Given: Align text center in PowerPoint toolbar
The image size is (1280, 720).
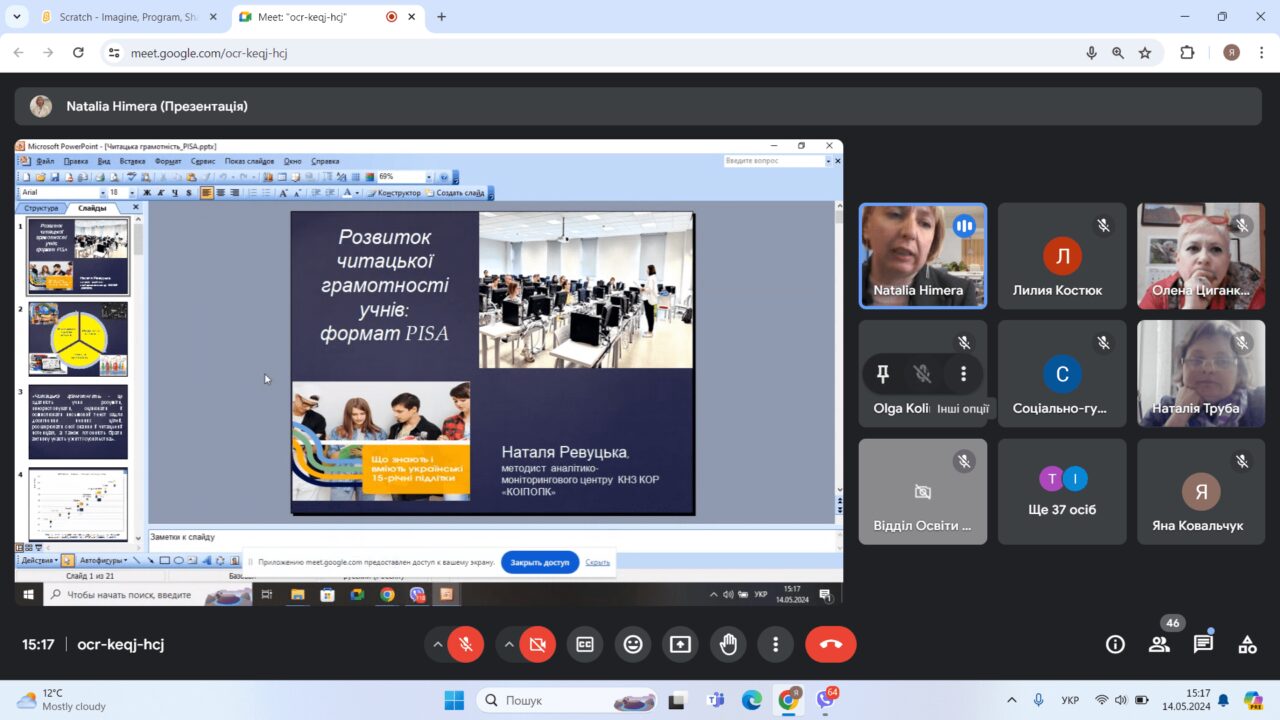Looking at the screenshot, I should click(221, 192).
